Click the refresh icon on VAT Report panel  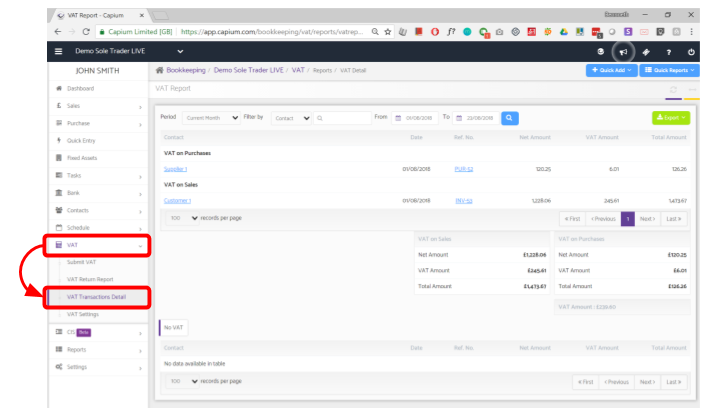[673, 90]
